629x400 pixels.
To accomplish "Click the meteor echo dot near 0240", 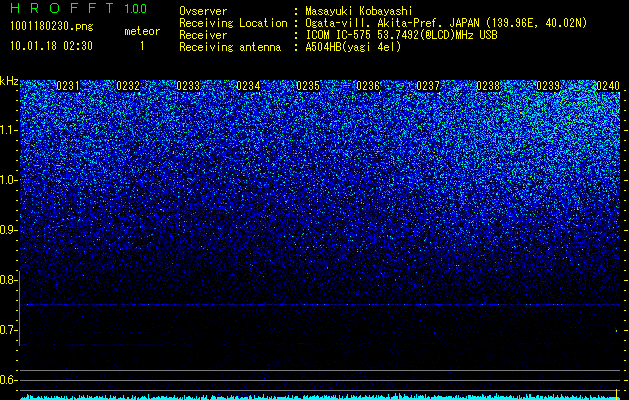I will pyautogui.click(x=617, y=330).
